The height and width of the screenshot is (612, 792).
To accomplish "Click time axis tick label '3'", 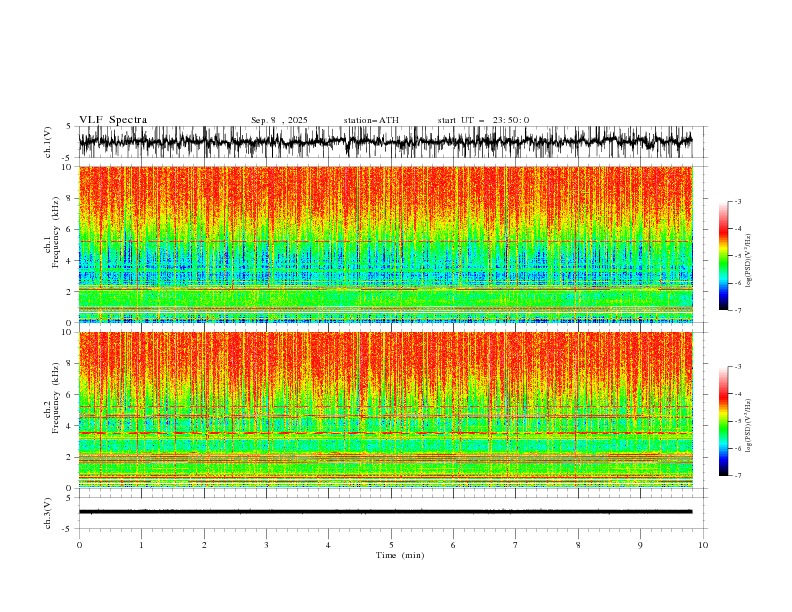I will [x=266, y=545].
